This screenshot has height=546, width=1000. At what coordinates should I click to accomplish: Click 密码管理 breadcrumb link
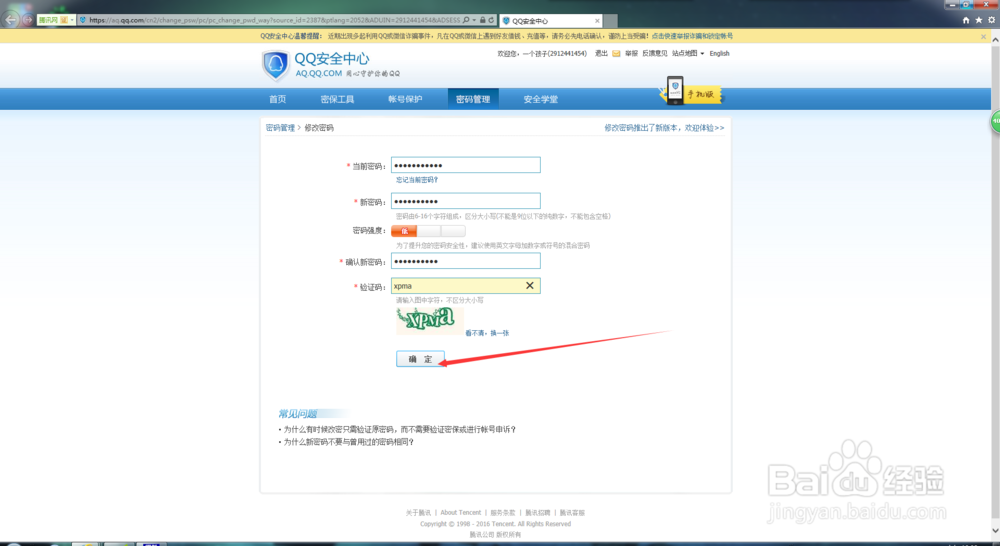point(280,128)
